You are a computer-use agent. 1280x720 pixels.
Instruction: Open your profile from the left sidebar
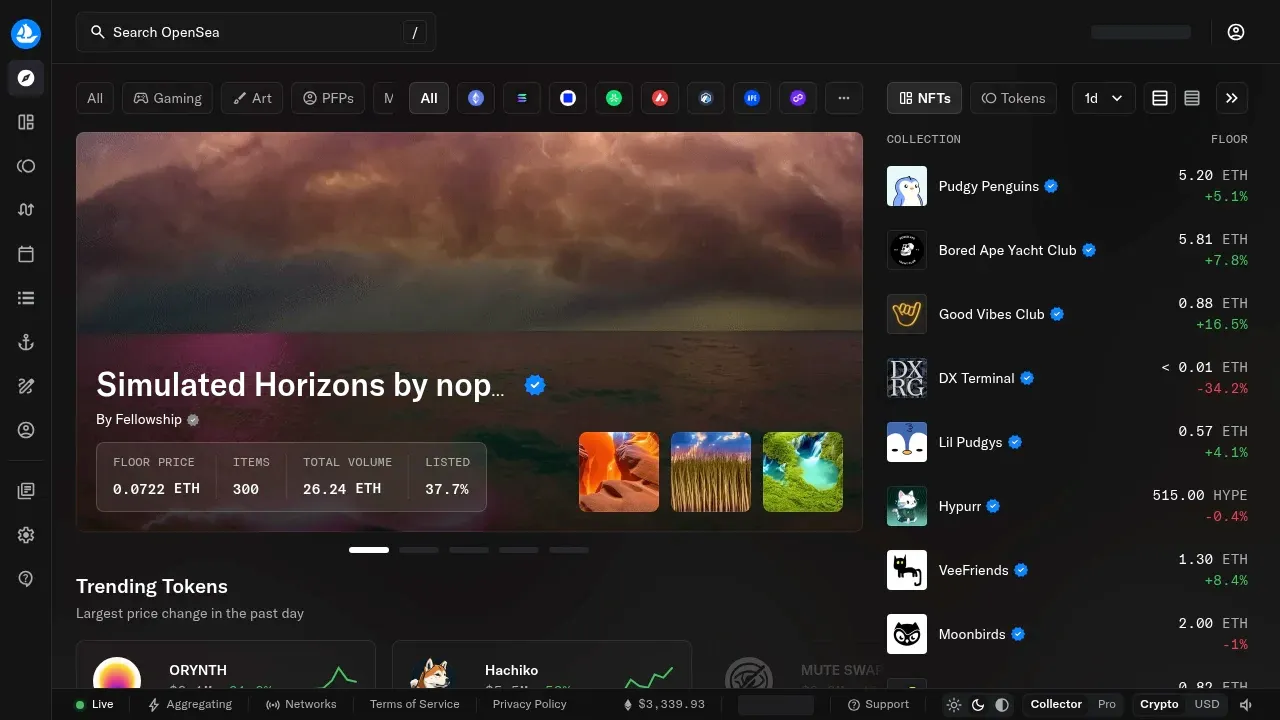click(26, 430)
